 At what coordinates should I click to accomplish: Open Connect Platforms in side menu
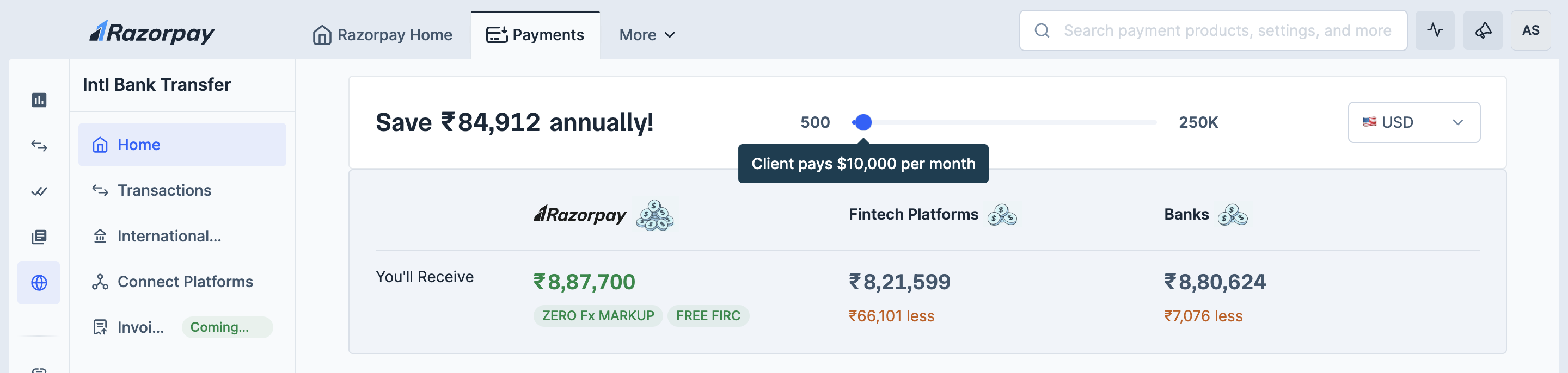(x=185, y=281)
